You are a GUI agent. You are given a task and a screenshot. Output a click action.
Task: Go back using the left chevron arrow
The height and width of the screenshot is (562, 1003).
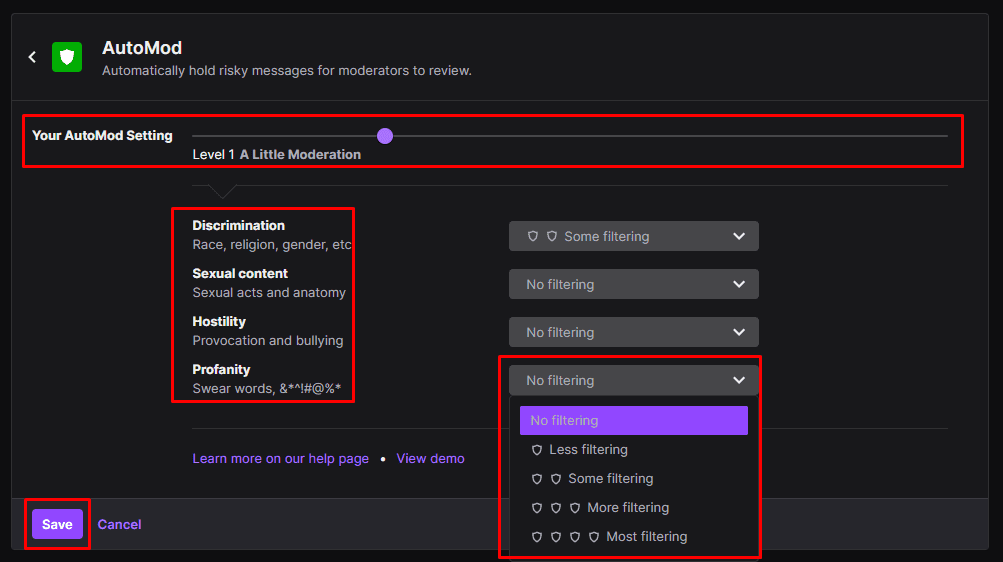[32, 57]
